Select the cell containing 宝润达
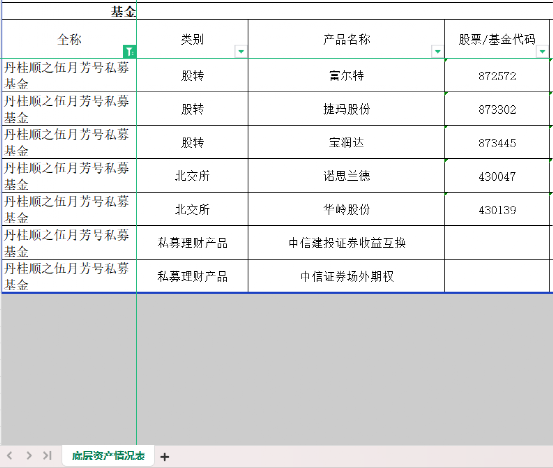 346,142
